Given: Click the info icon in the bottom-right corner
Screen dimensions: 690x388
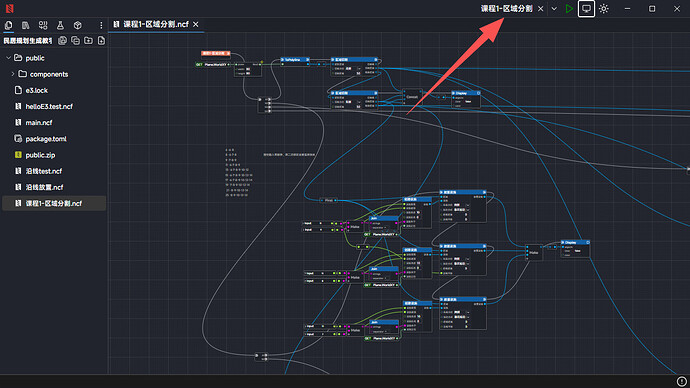Looking at the screenshot, I should pyautogui.click(x=682, y=381).
